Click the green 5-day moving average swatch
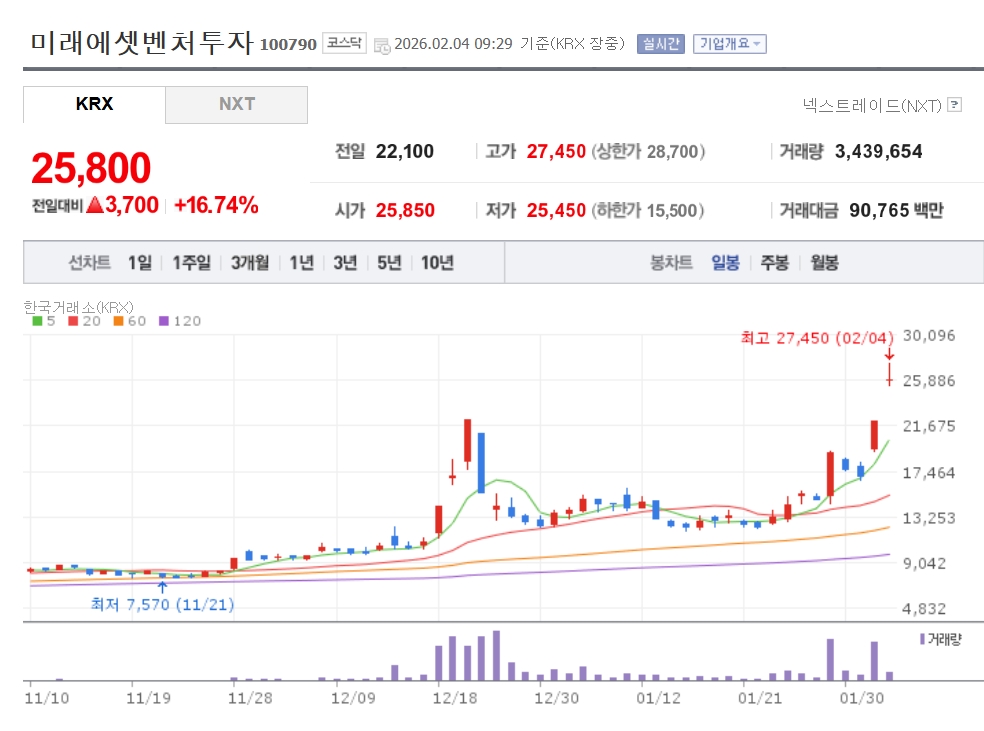984x731 pixels. [x=37, y=321]
